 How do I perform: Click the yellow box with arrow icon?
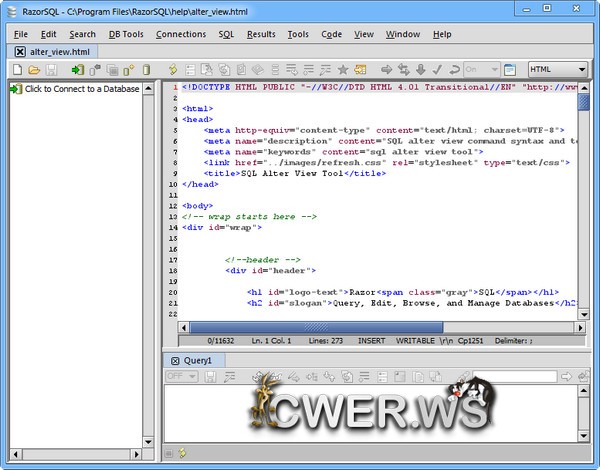360,70
